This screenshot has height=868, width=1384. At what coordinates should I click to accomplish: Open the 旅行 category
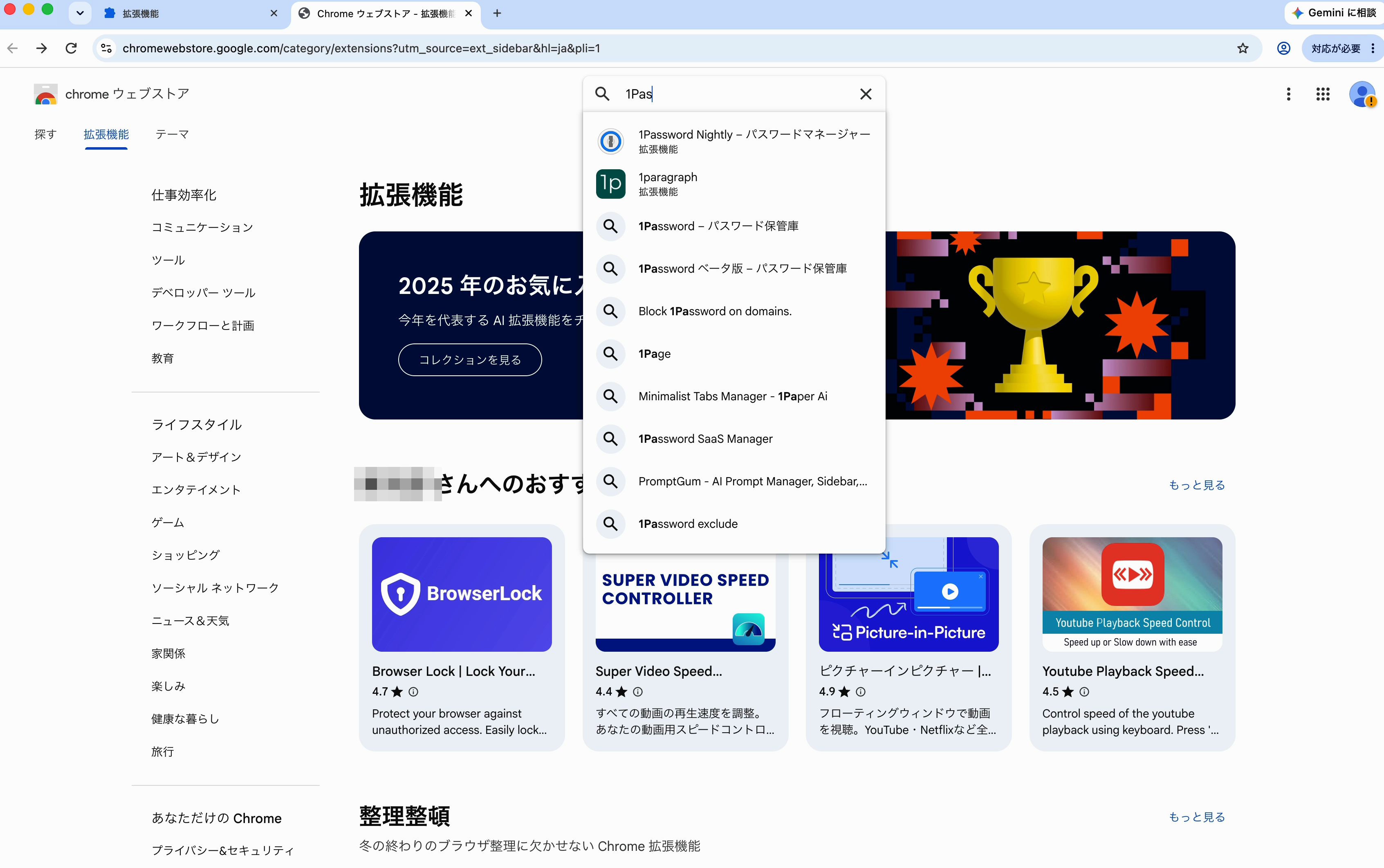[x=162, y=751]
